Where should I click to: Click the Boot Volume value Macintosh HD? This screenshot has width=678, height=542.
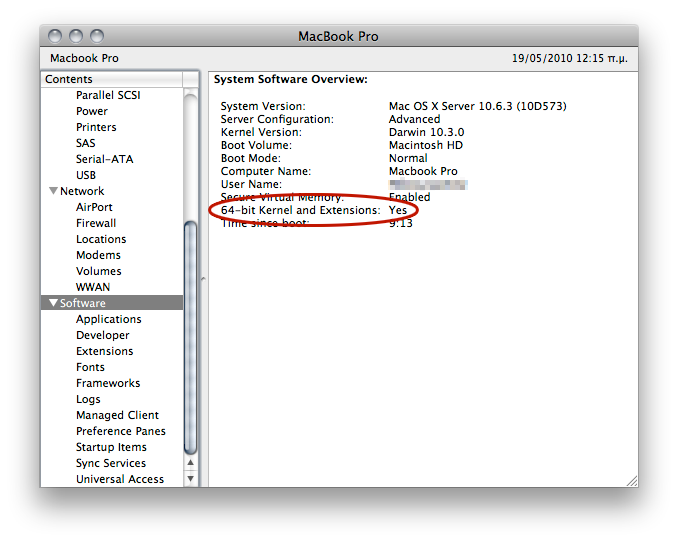[x=426, y=145]
